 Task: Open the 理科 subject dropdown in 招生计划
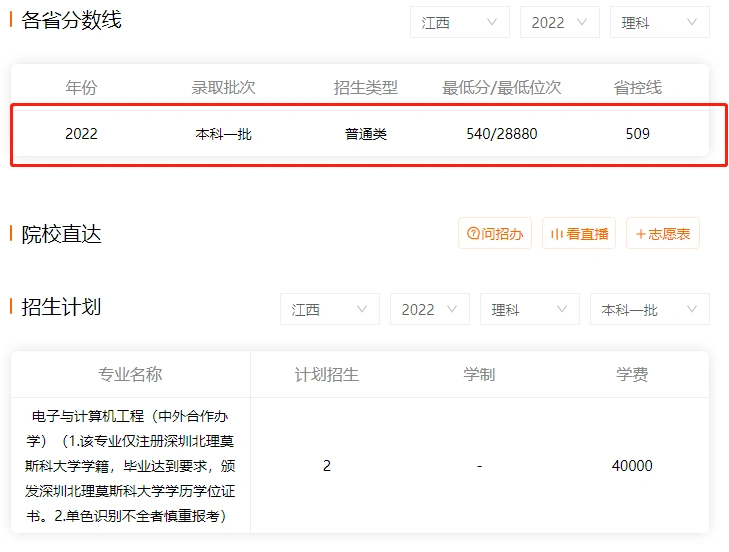pos(530,309)
